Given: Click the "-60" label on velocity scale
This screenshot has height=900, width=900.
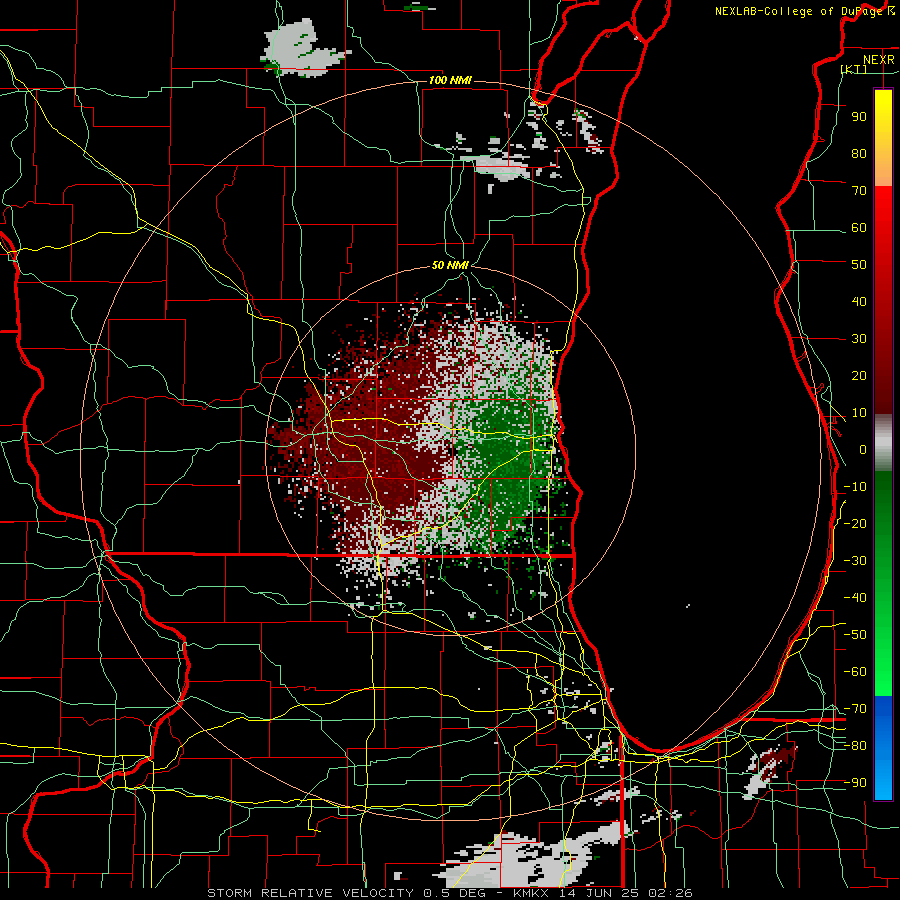Looking at the screenshot, I should click(x=855, y=672).
